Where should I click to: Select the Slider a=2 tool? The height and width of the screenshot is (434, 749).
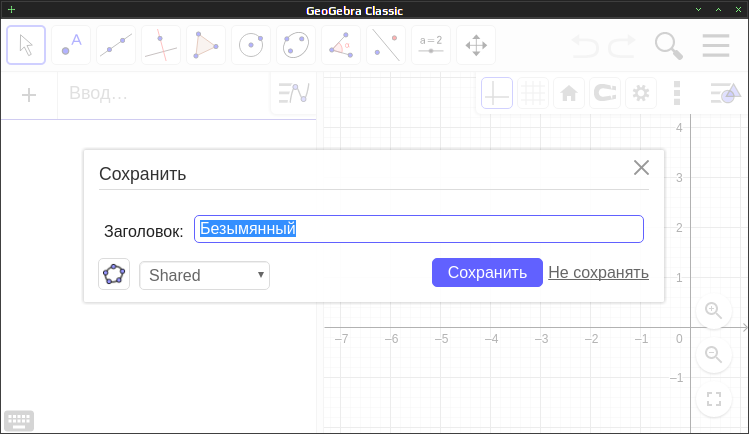point(431,45)
